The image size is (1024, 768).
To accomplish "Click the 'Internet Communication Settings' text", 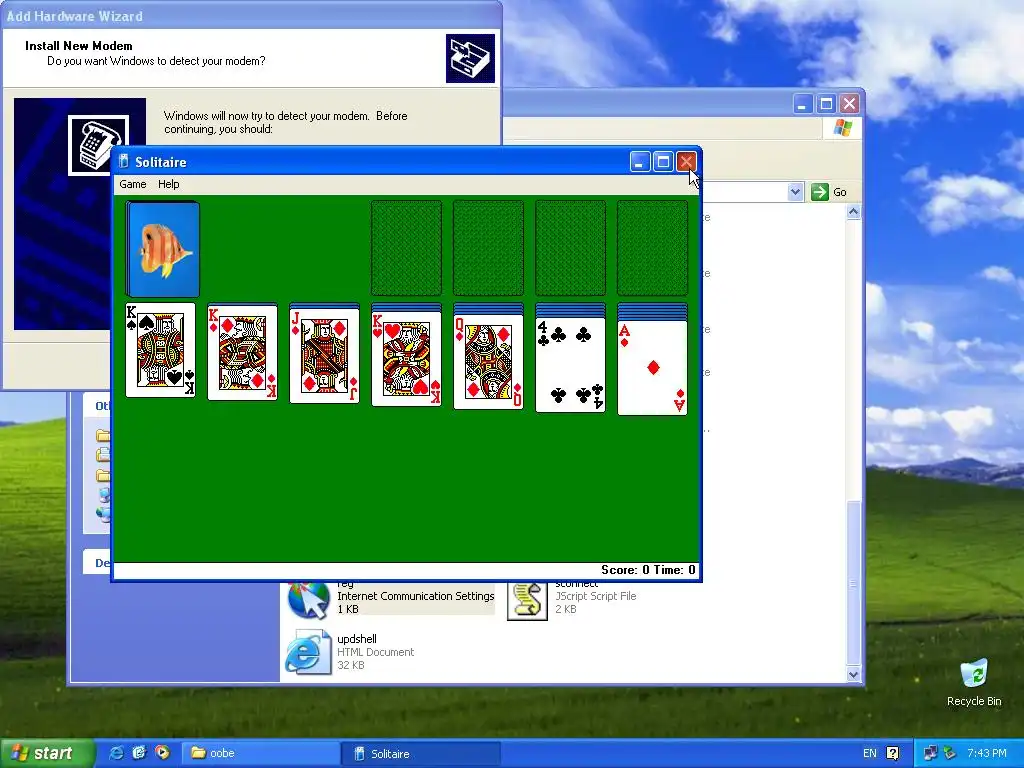I will (415, 596).
